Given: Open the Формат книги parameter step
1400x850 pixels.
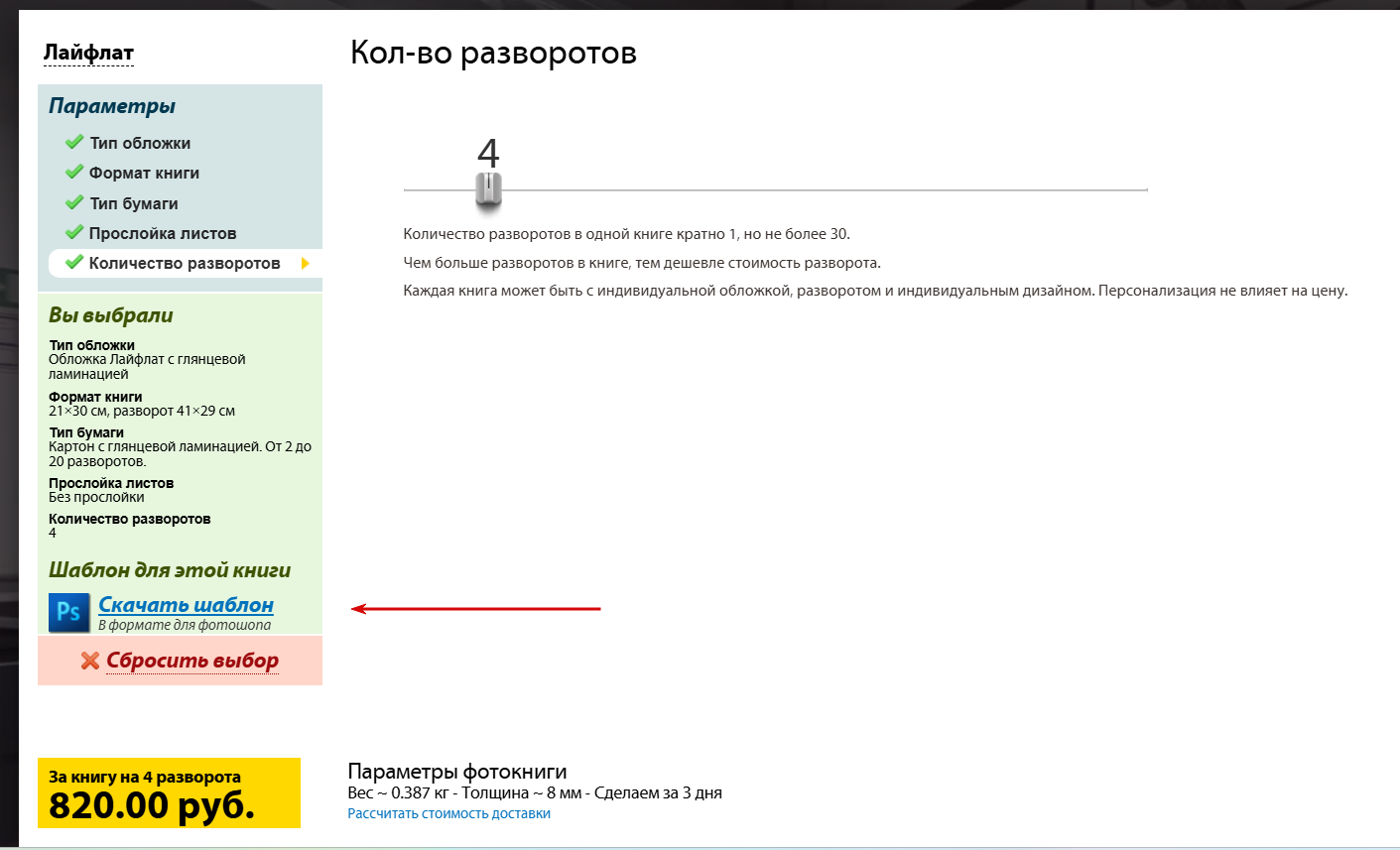Looking at the screenshot, I should 144,173.
